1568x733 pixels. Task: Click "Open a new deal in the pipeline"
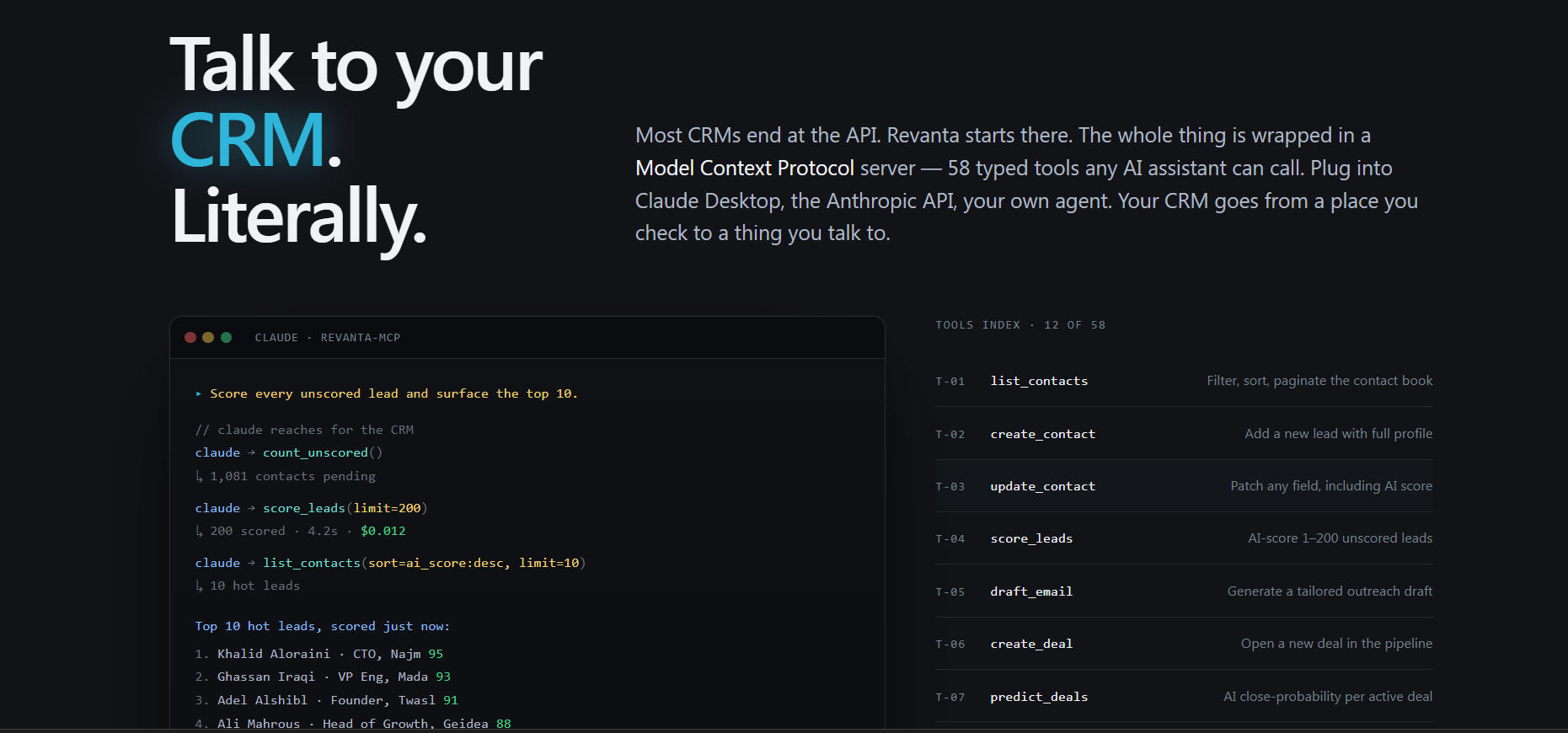pos(1336,644)
